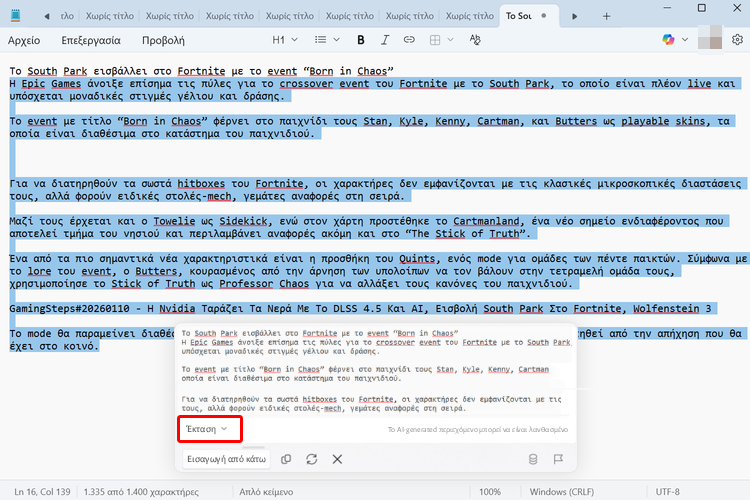Open Notepad settings gear

tap(737, 40)
